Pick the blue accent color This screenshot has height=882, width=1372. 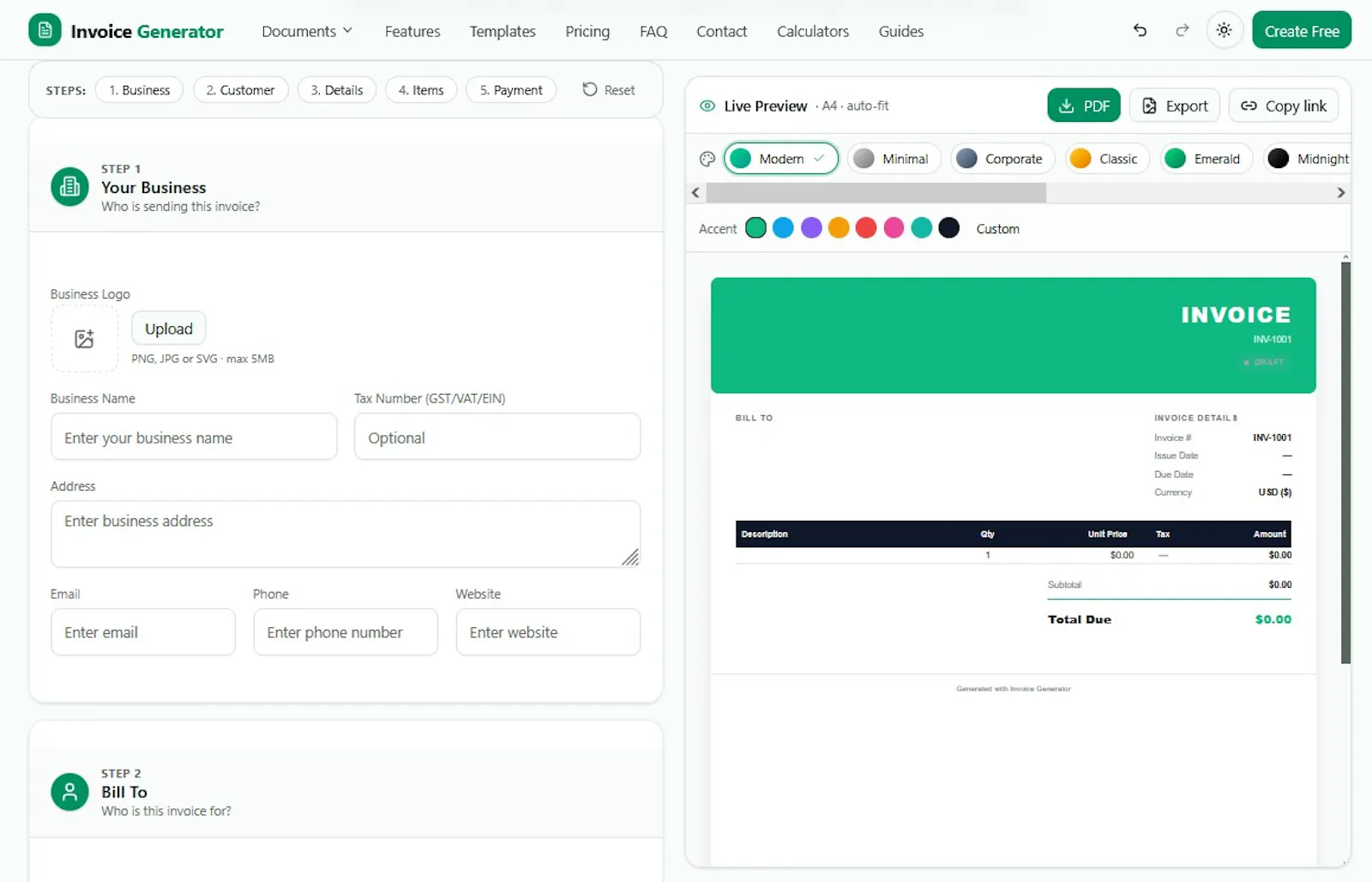783,228
